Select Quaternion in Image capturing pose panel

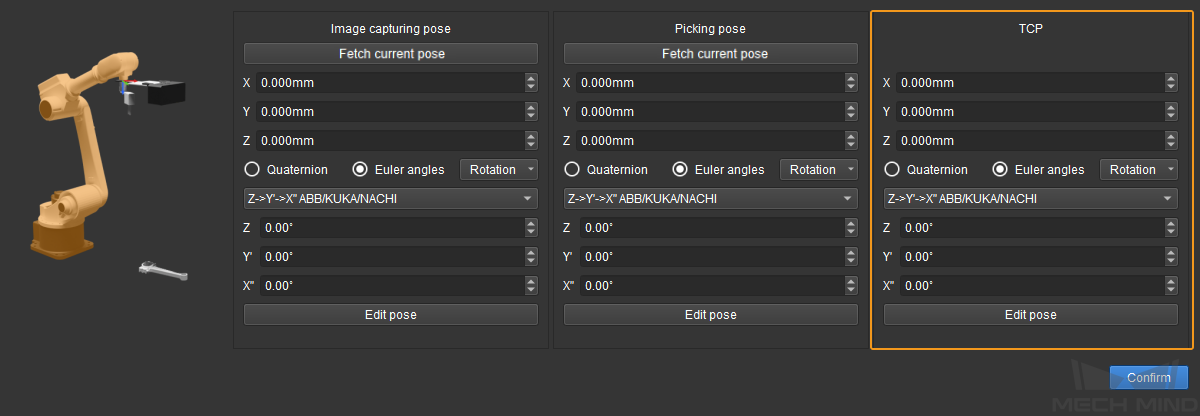253,170
